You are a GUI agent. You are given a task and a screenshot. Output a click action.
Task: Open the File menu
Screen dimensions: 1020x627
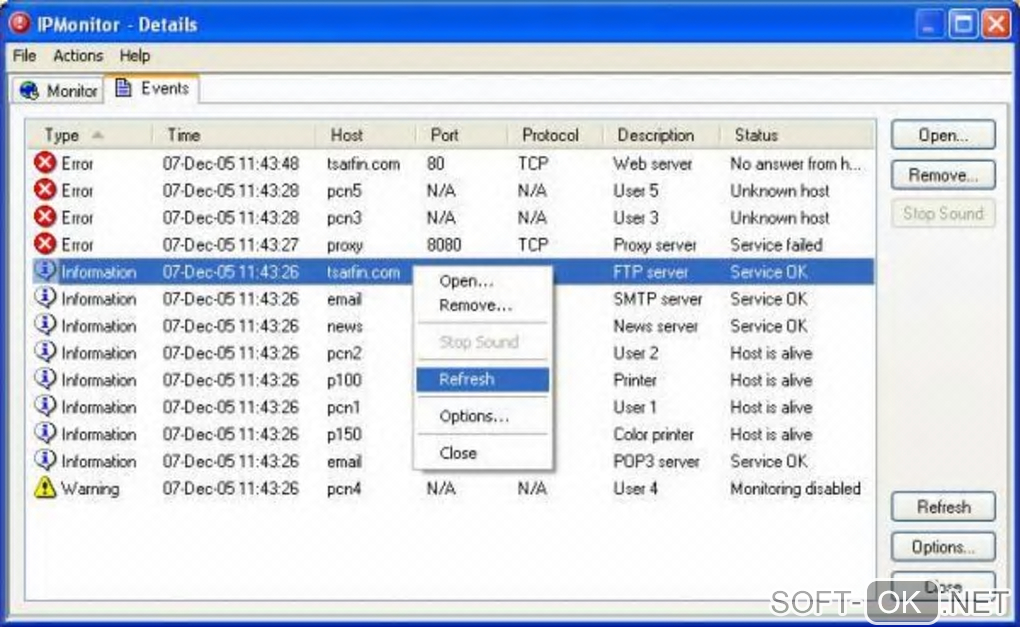tap(25, 56)
